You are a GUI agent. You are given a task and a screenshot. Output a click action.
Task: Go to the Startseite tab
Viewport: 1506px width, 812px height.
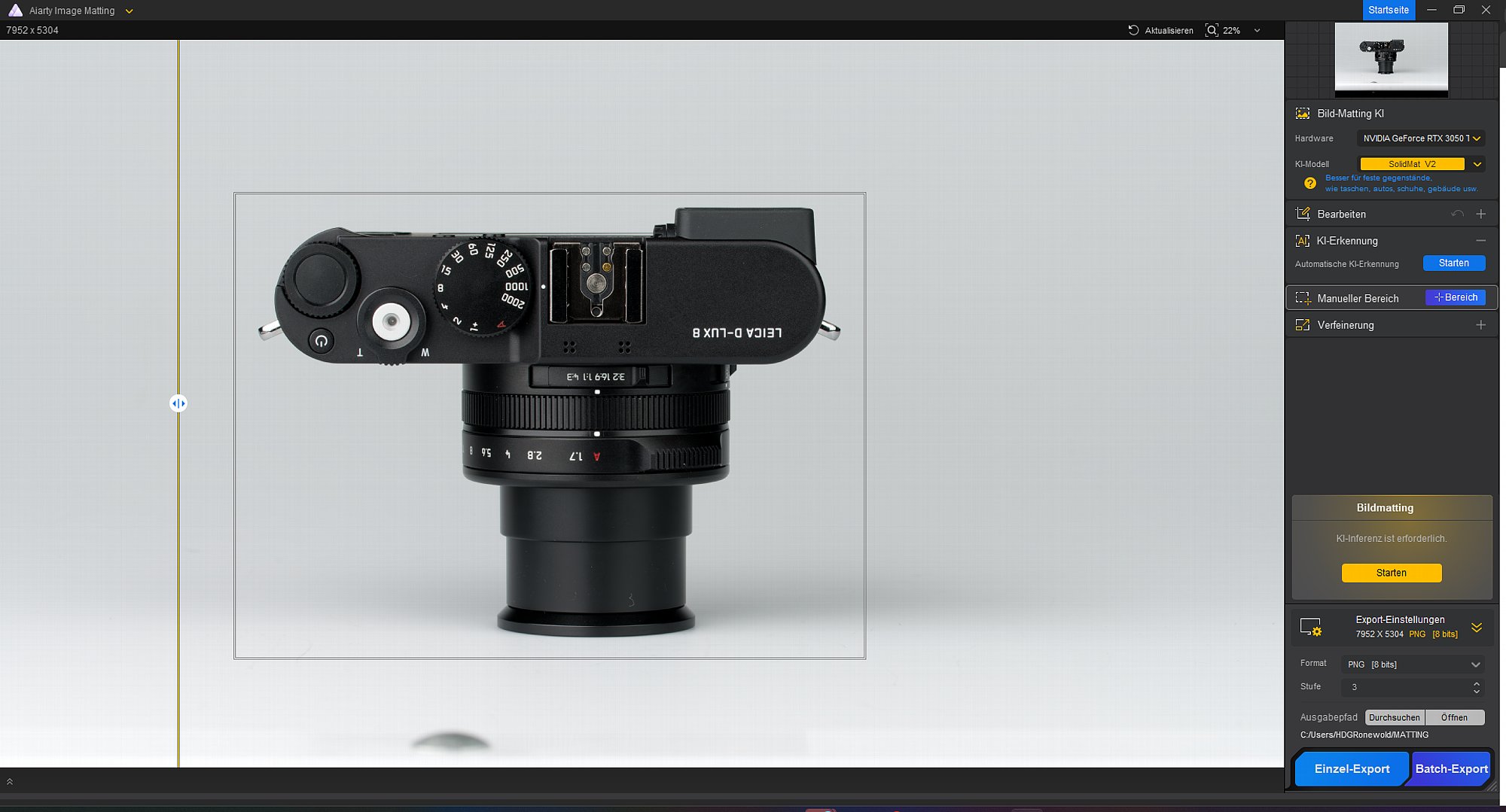click(x=1389, y=10)
